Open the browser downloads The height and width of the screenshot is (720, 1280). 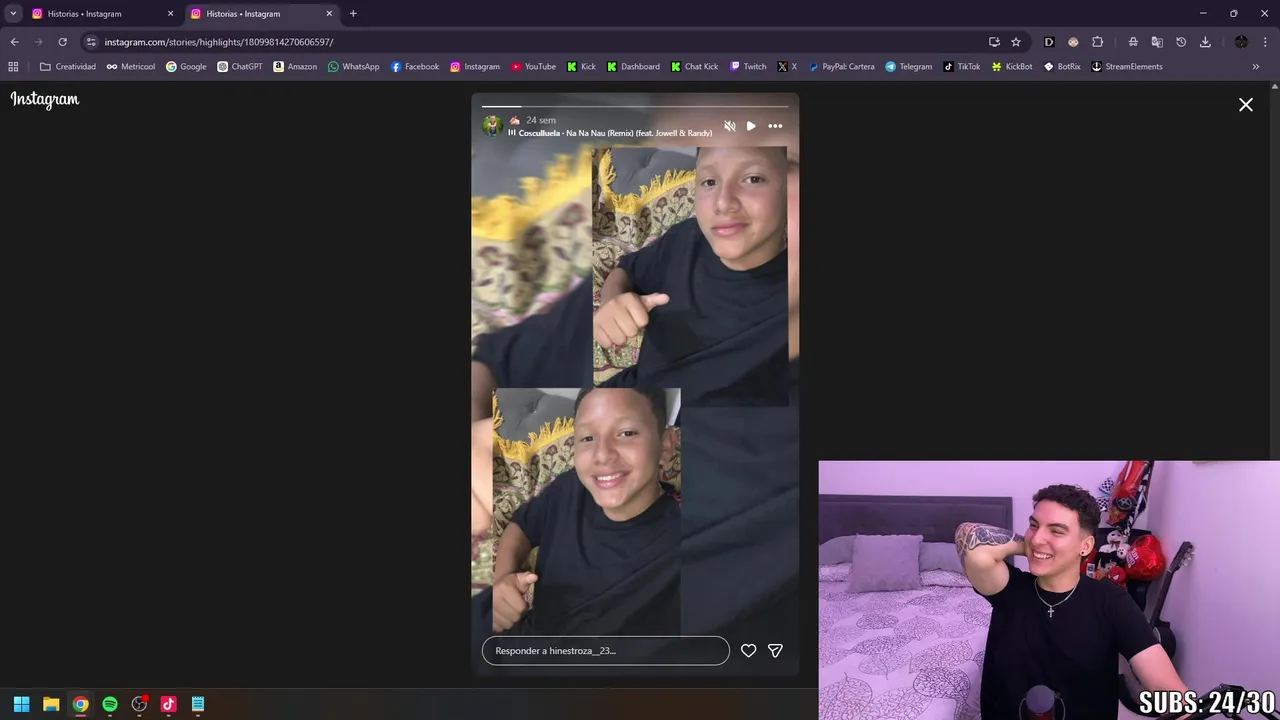pyautogui.click(x=1205, y=42)
